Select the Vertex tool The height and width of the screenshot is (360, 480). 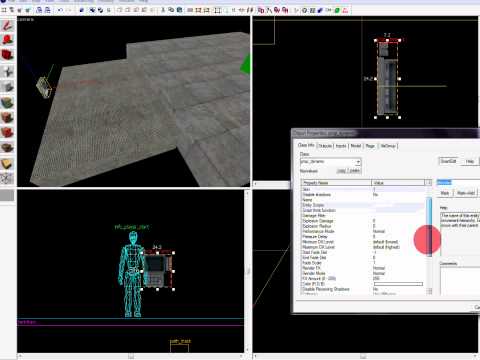pos(7,178)
